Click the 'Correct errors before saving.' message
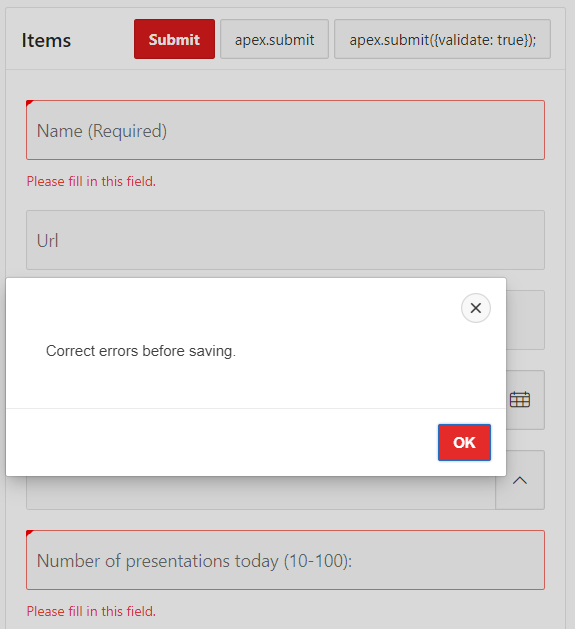 140,351
